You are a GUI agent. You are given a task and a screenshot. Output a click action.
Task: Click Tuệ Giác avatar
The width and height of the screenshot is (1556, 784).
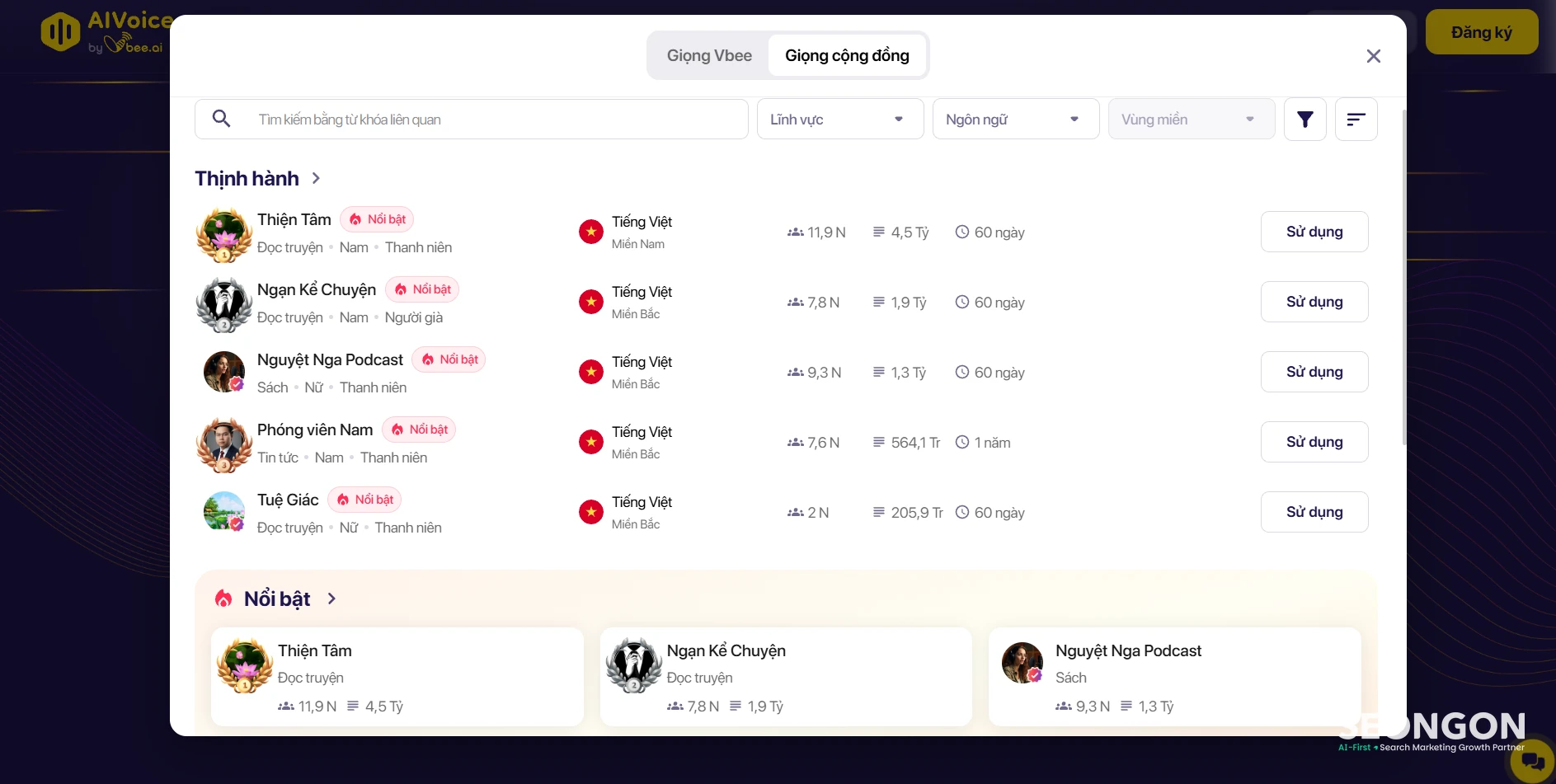pos(224,512)
